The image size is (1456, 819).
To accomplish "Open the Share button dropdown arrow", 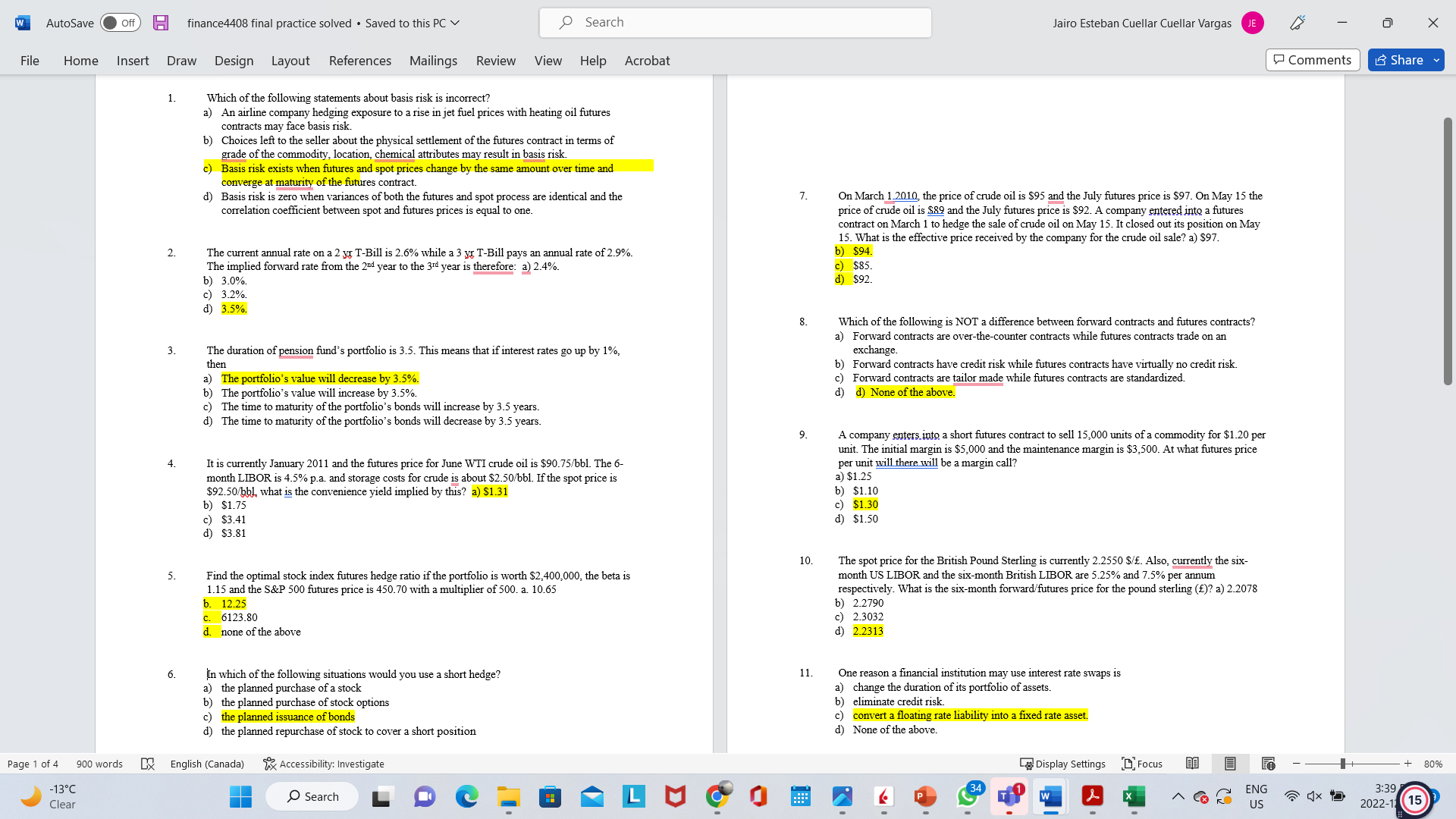I will (x=1436, y=60).
